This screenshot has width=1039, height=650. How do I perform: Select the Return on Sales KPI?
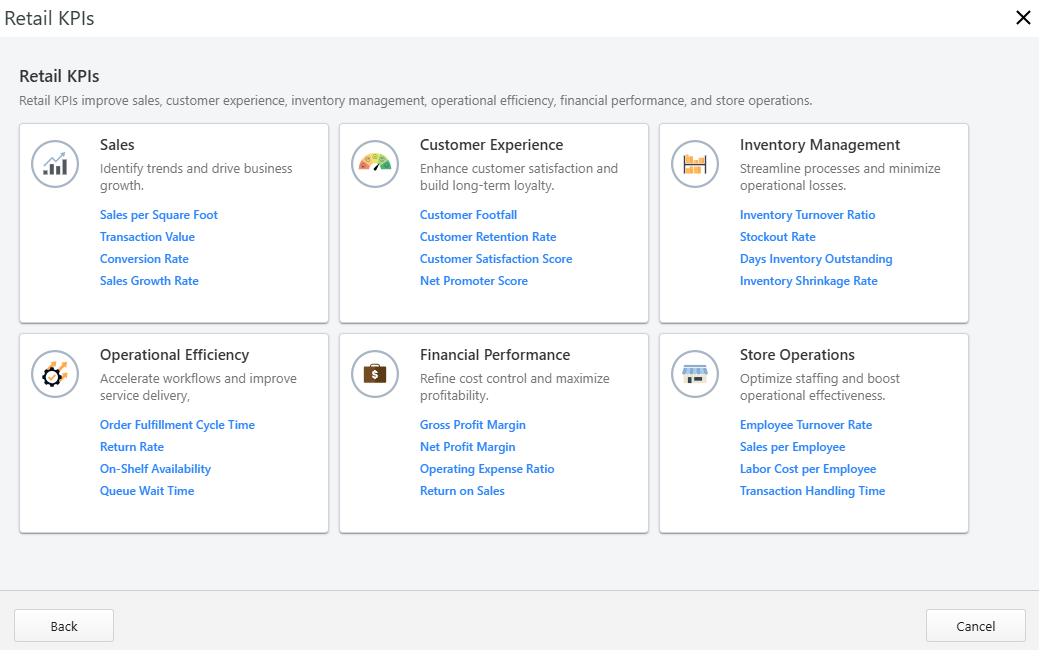(462, 490)
